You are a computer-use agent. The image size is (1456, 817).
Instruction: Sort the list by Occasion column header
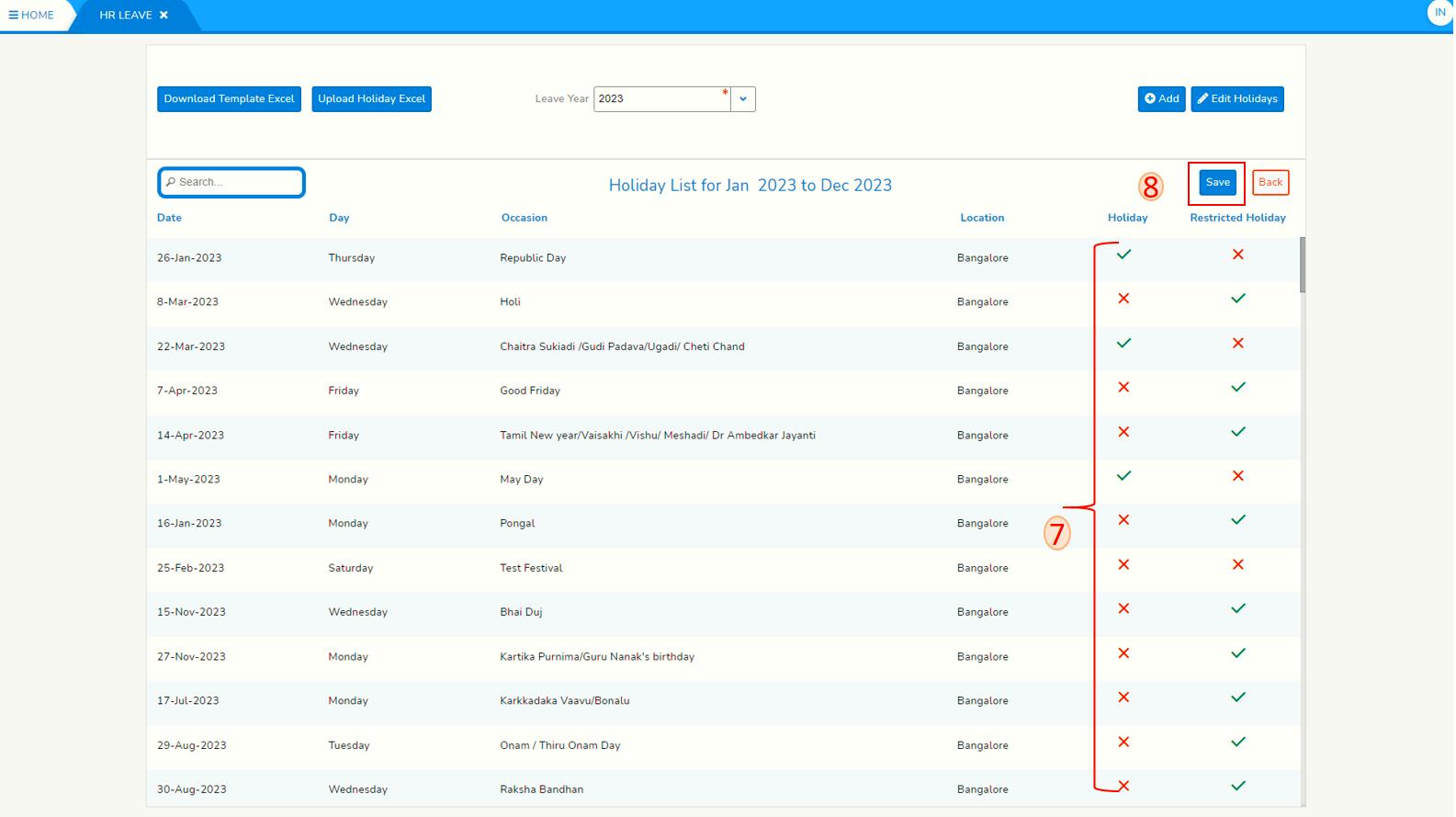click(x=524, y=218)
